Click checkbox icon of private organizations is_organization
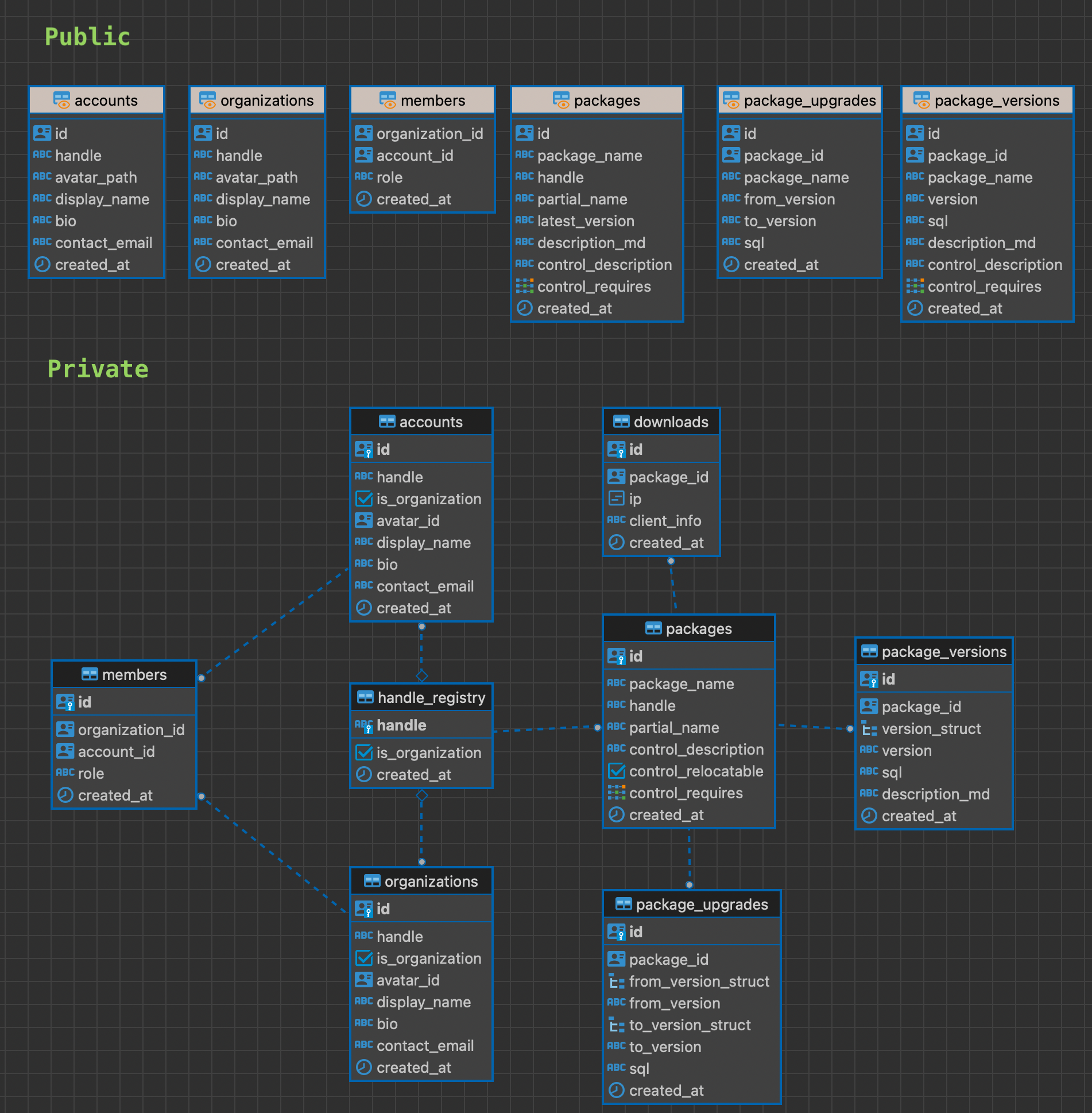 [364, 958]
